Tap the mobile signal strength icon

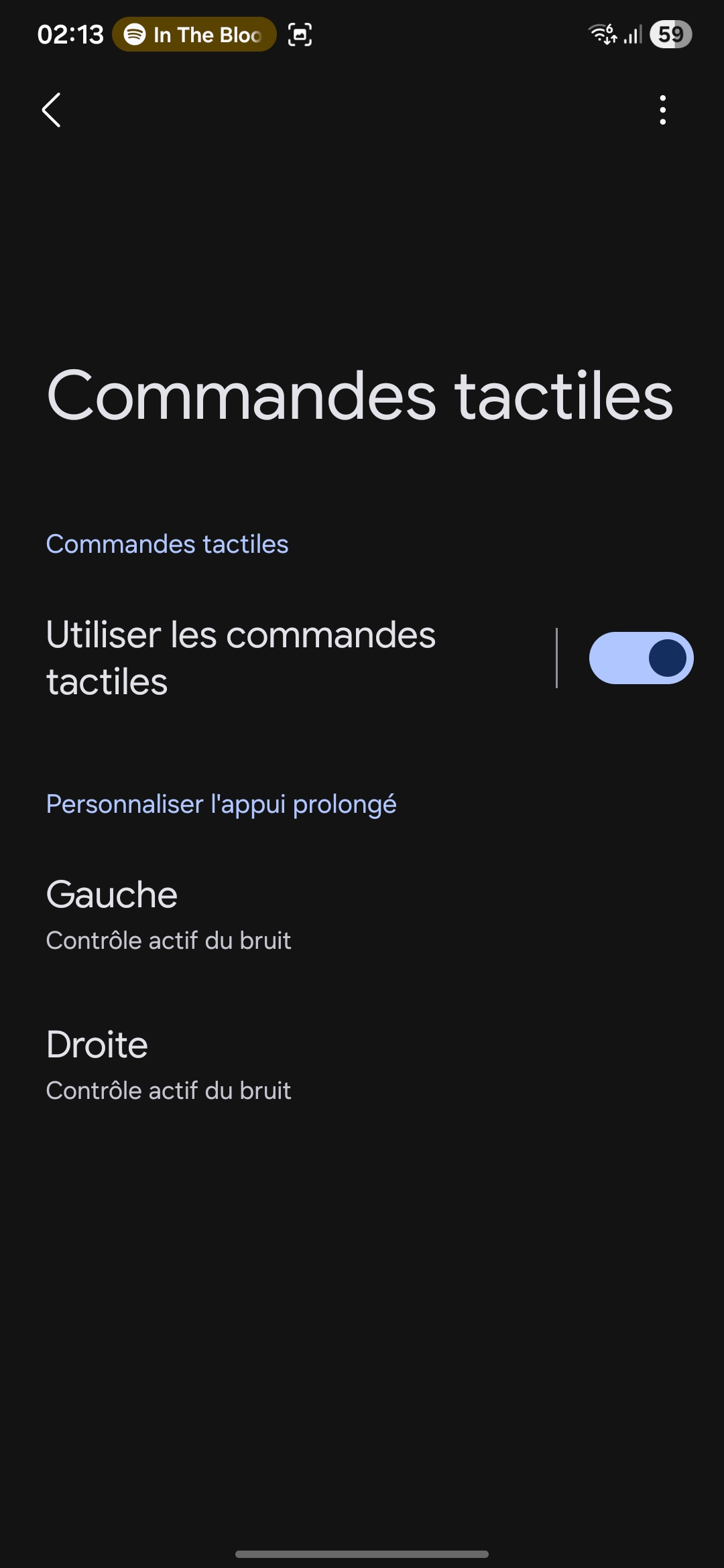click(x=633, y=34)
